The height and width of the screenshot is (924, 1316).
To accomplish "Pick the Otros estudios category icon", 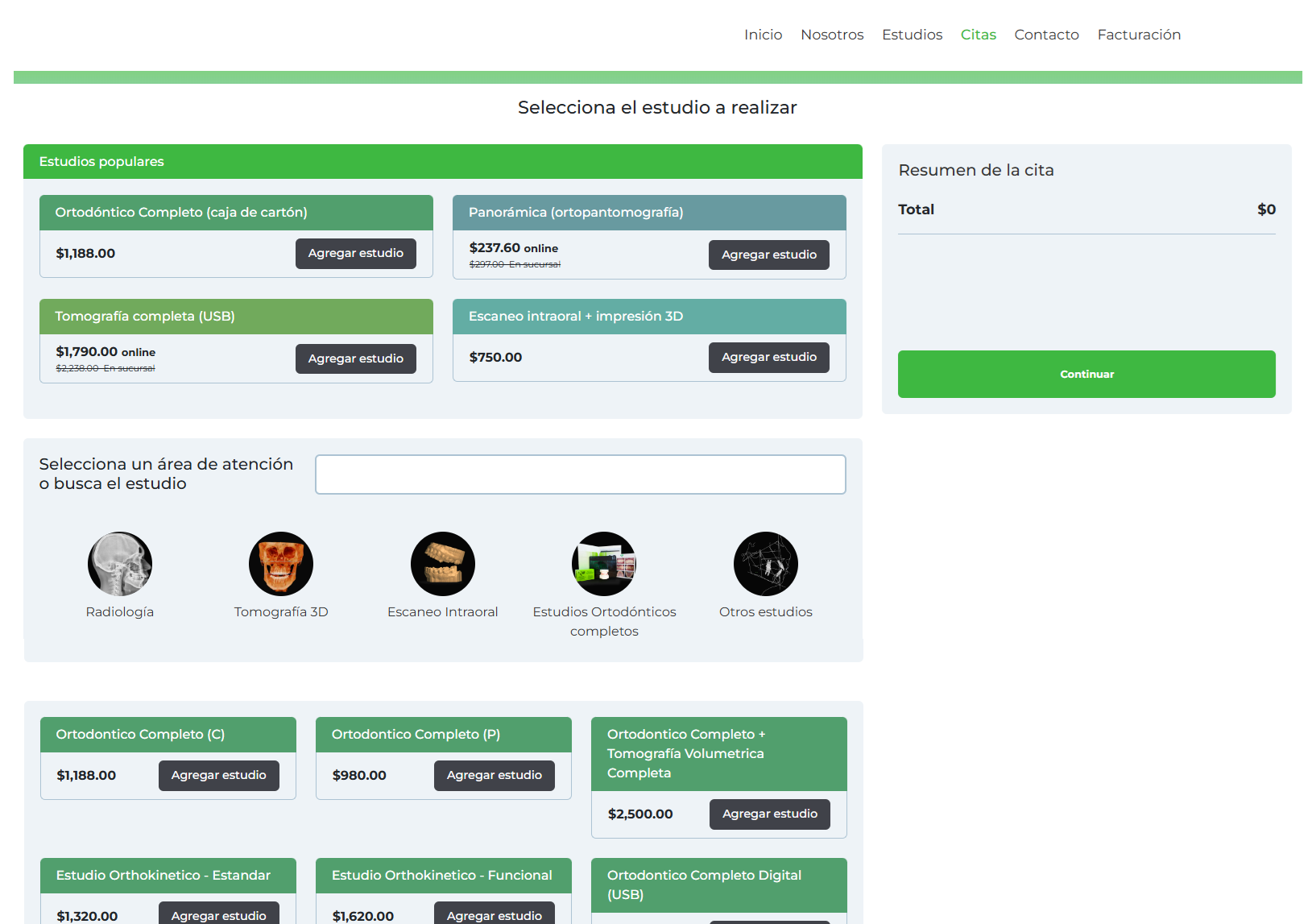I will click(x=766, y=564).
